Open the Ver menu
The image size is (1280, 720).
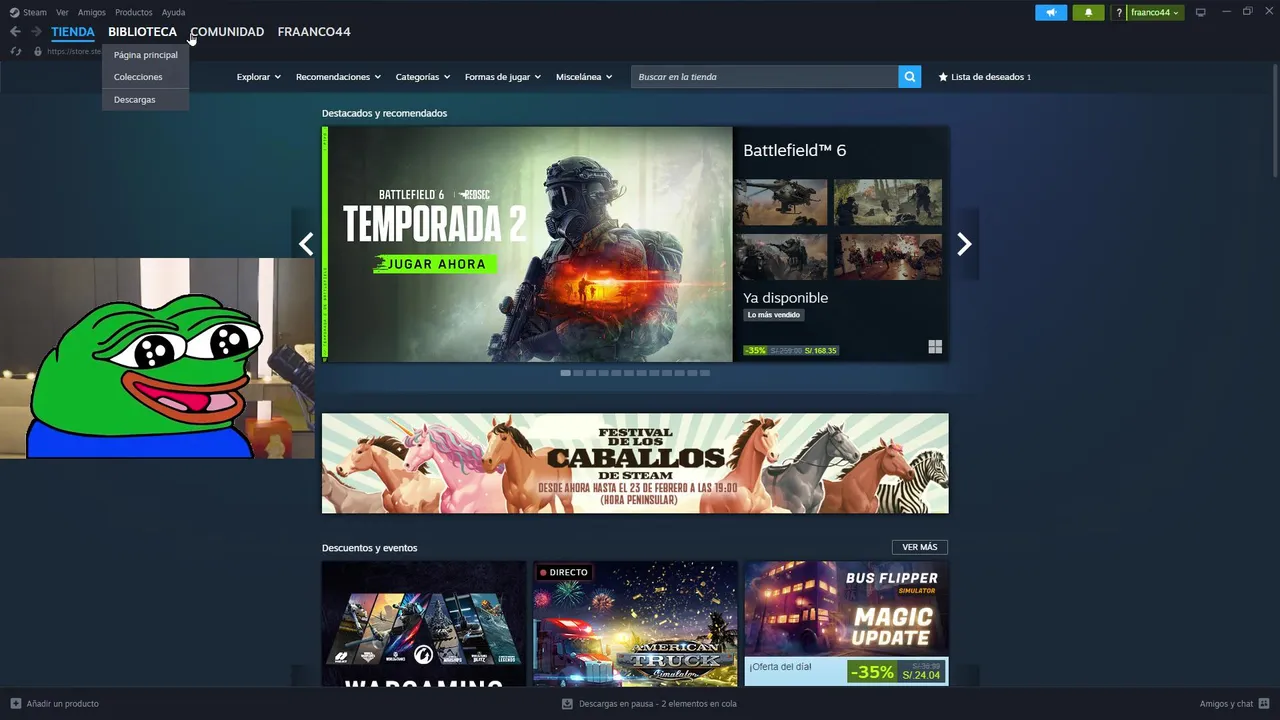tap(62, 12)
